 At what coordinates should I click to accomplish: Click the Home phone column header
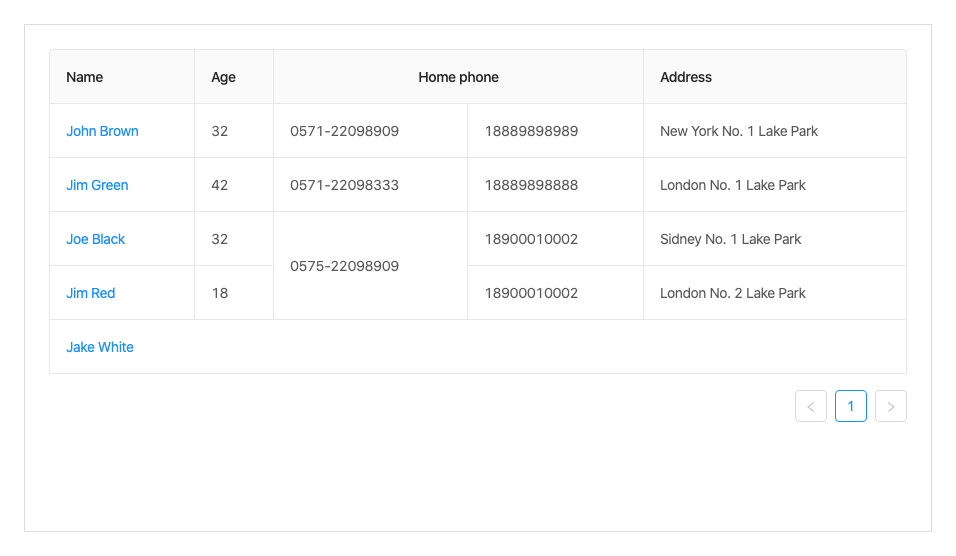pyautogui.click(x=458, y=77)
